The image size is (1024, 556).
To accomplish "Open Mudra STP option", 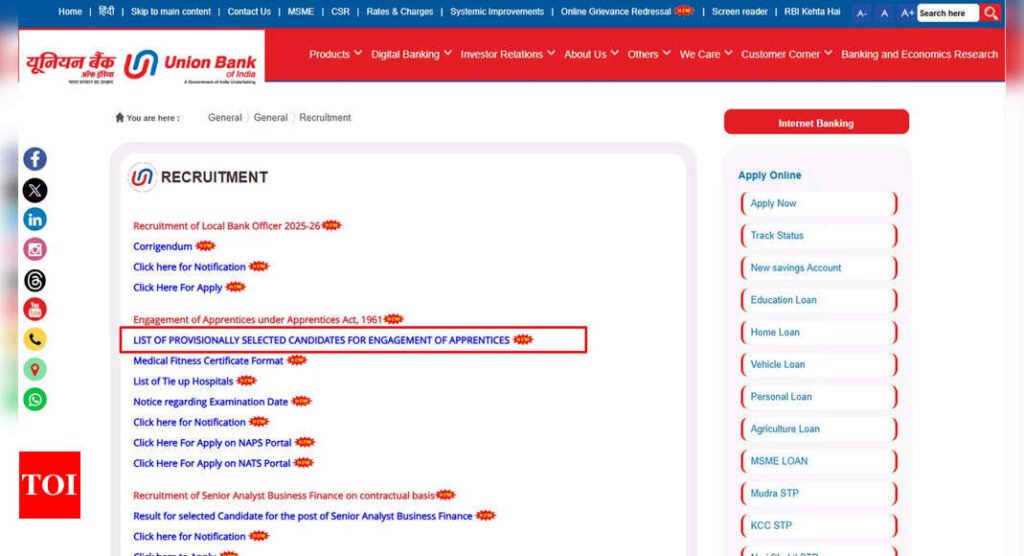I will pos(819,493).
